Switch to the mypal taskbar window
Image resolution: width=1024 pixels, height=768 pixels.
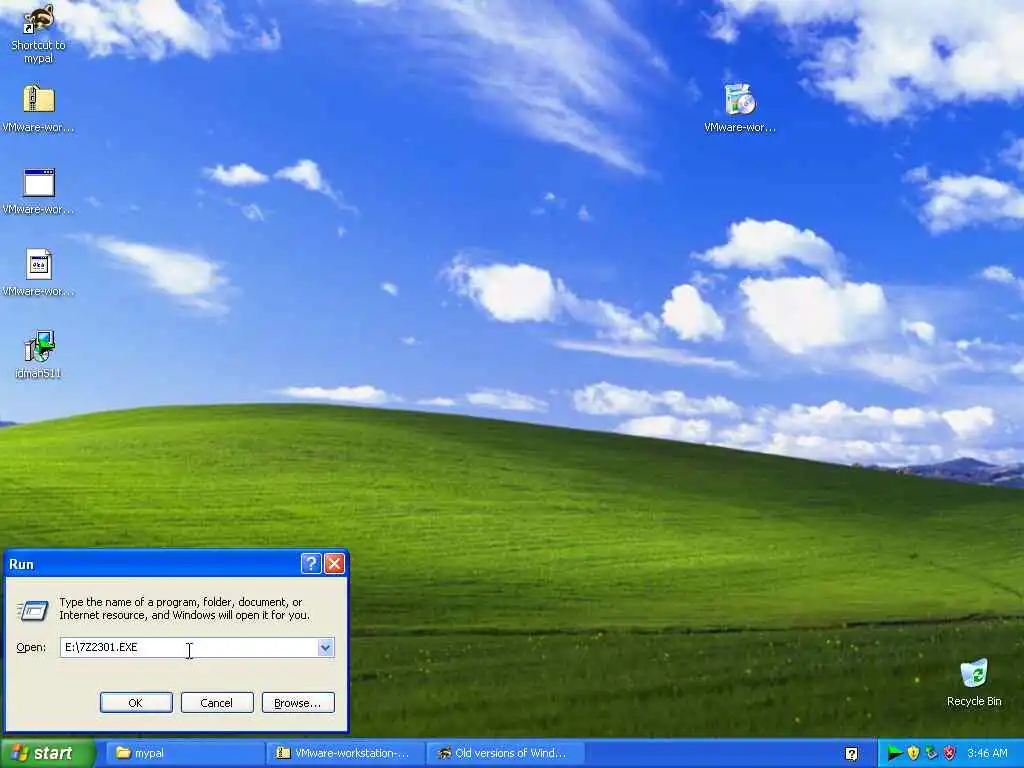tap(183, 753)
